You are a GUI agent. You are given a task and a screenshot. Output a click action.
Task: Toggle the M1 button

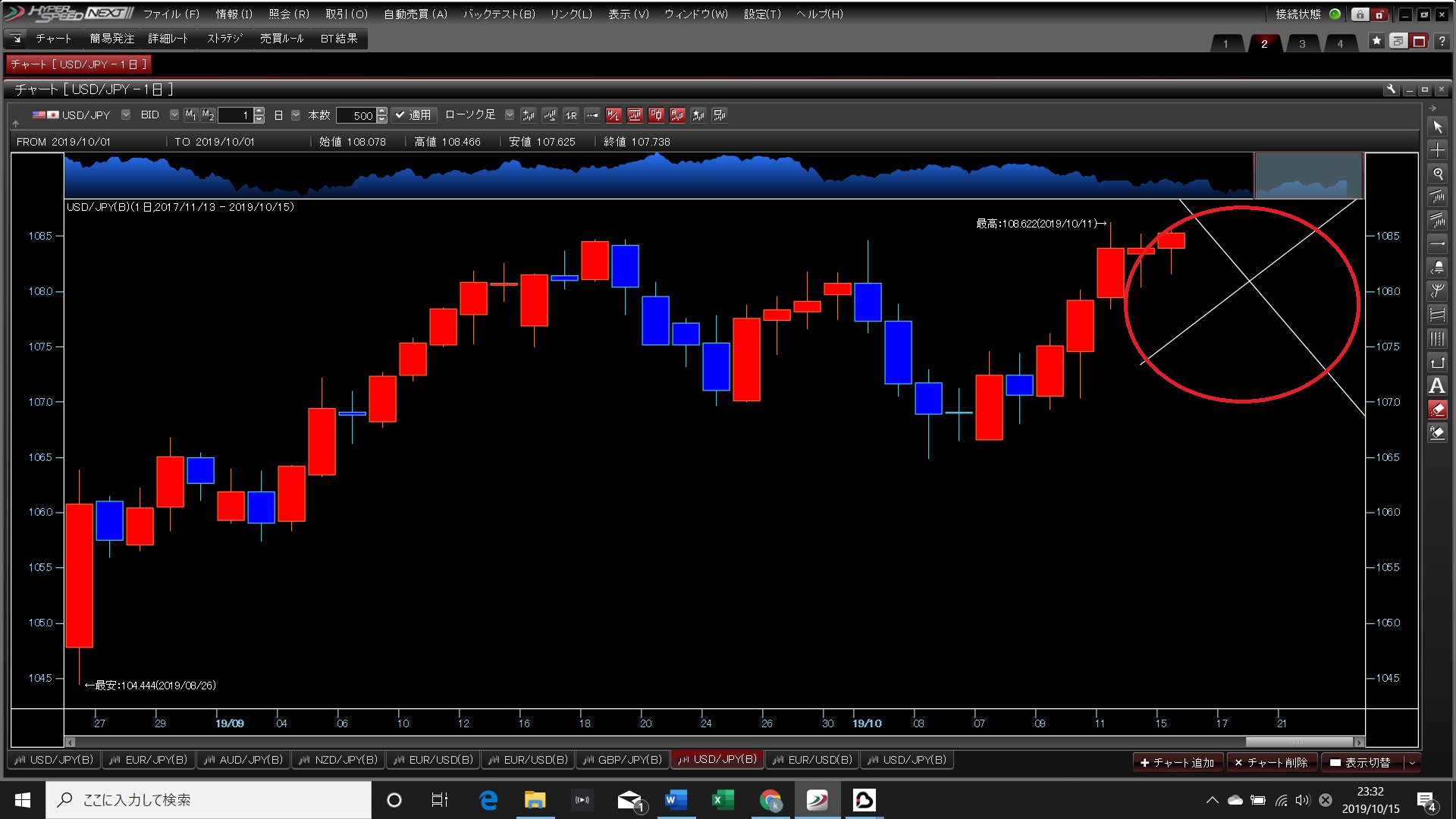point(191,115)
